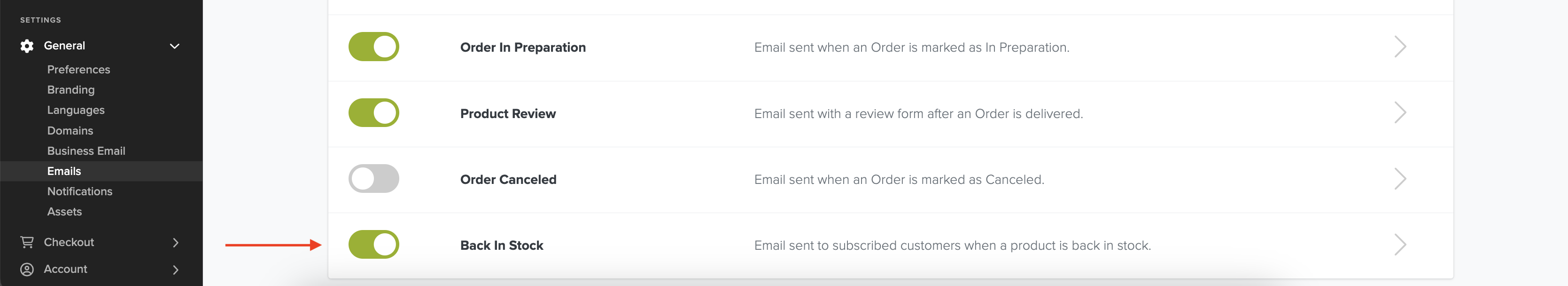Navigate to Business Email settings

tap(86, 151)
